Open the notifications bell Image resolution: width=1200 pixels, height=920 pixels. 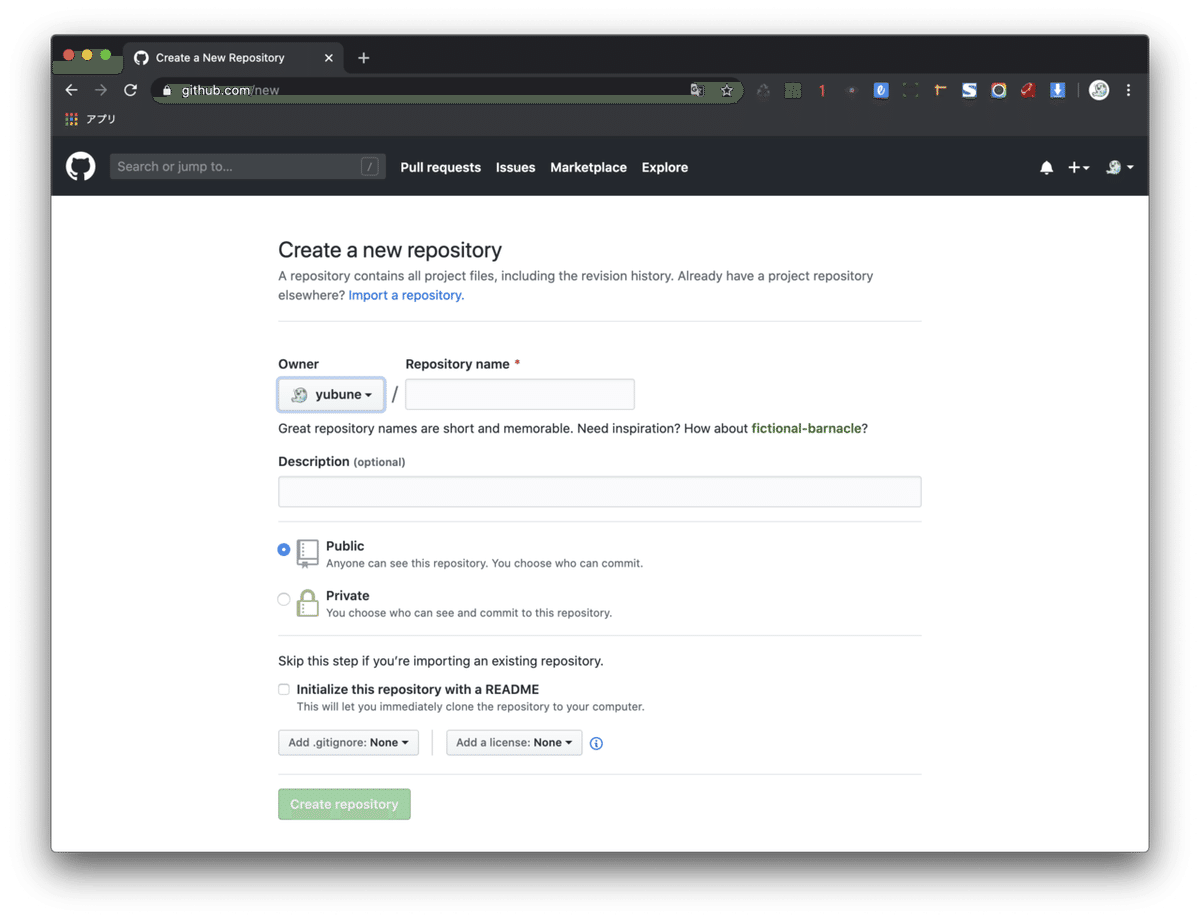pyautogui.click(x=1046, y=168)
